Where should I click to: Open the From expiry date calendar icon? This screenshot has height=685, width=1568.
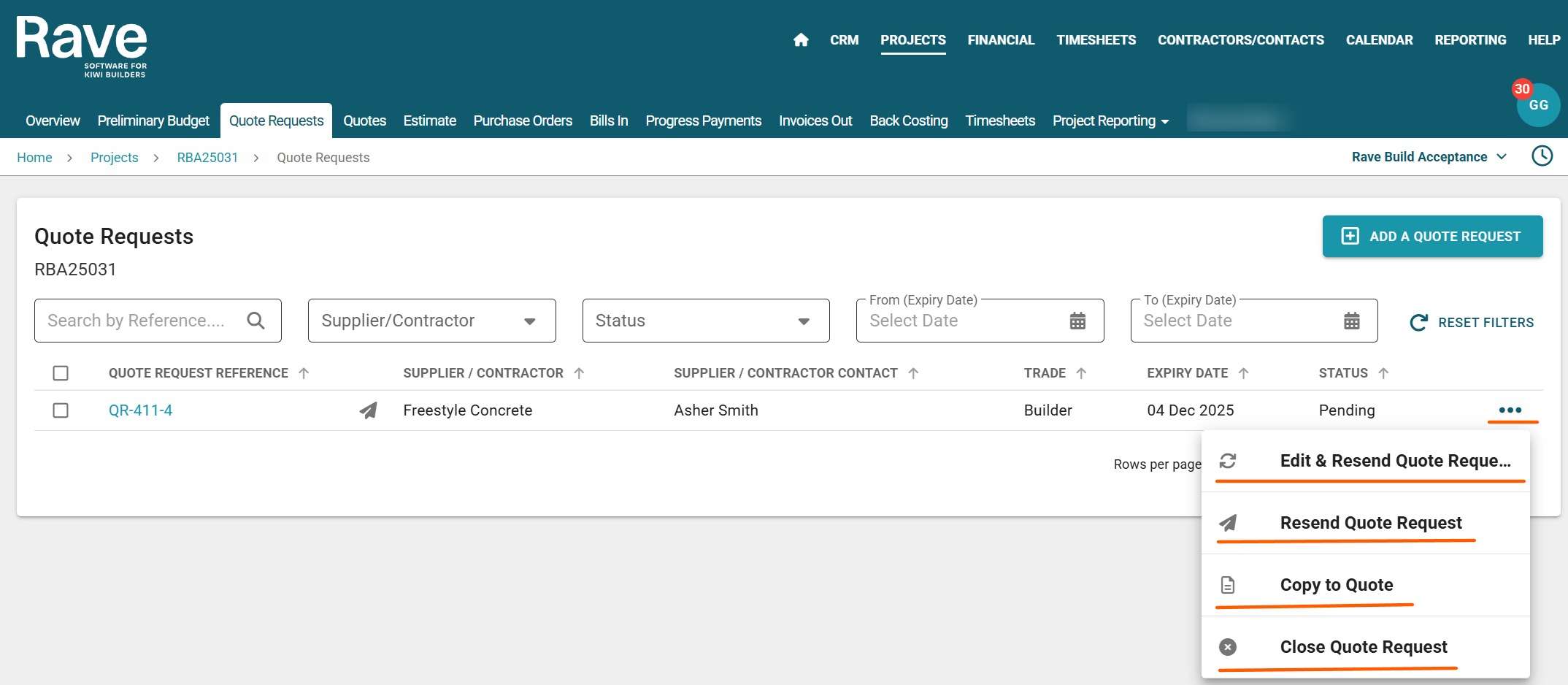pyautogui.click(x=1077, y=321)
